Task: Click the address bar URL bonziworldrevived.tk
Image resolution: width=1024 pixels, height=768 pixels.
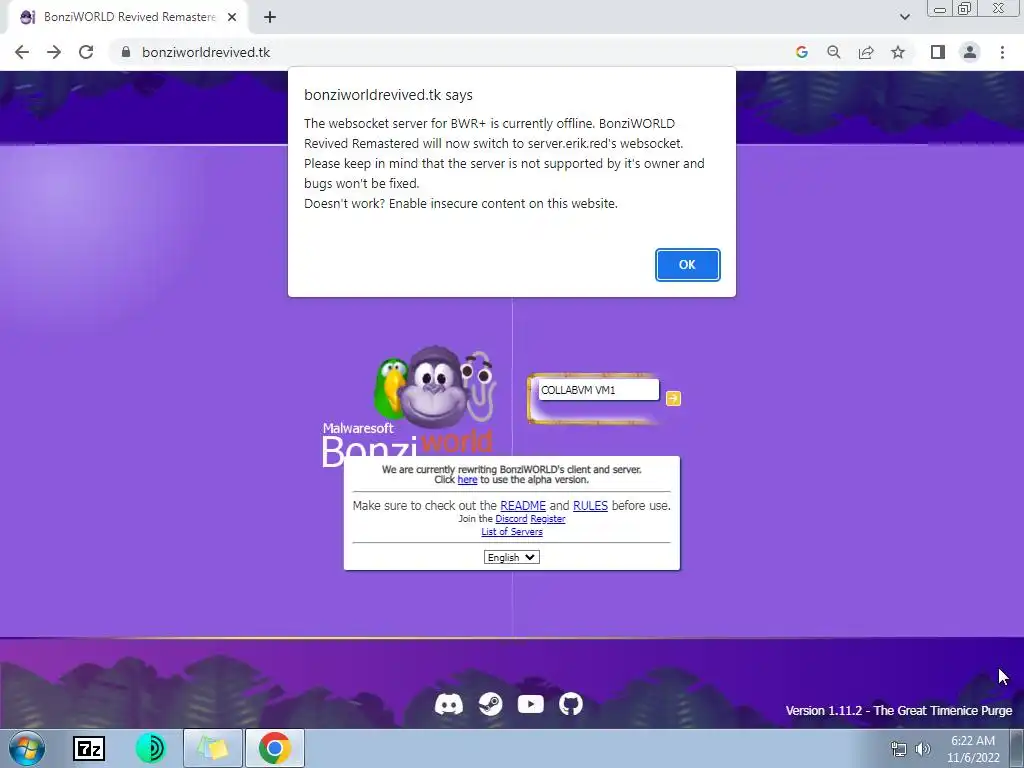Action: pyautogui.click(x=206, y=52)
